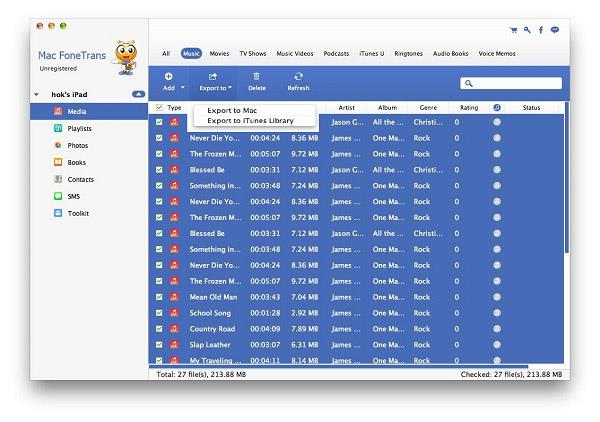
Task: Collapse the hok's iPad device tree
Action: pyautogui.click(x=36, y=95)
